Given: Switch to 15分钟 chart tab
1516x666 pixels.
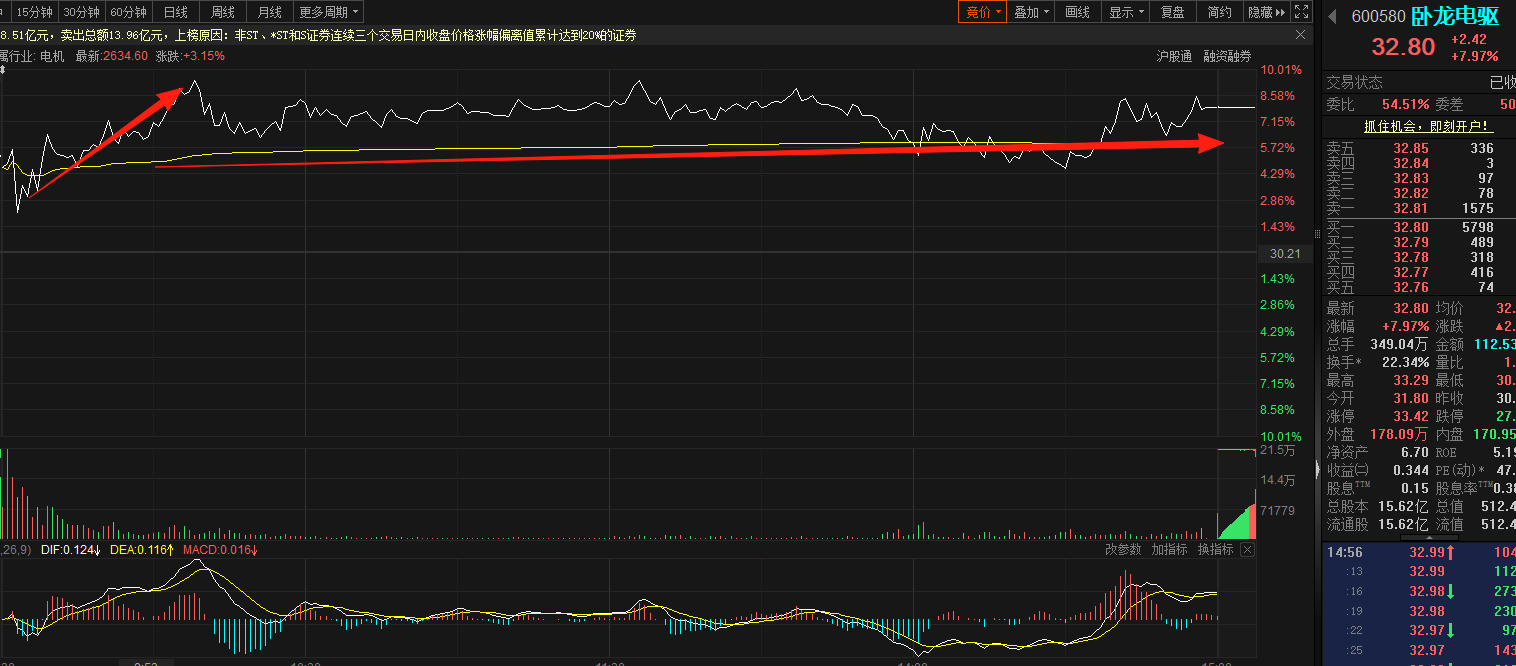Looking at the screenshot, I should 34,12.
